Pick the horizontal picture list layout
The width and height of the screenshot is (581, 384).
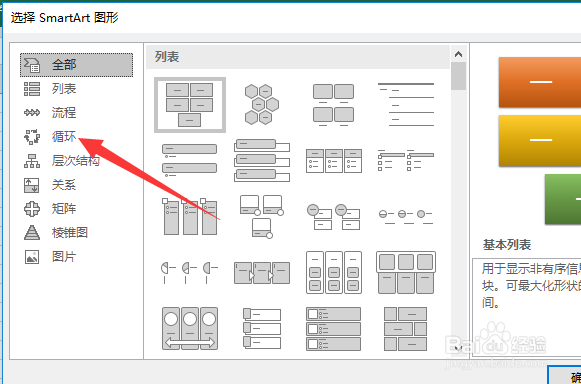[406, 272]
